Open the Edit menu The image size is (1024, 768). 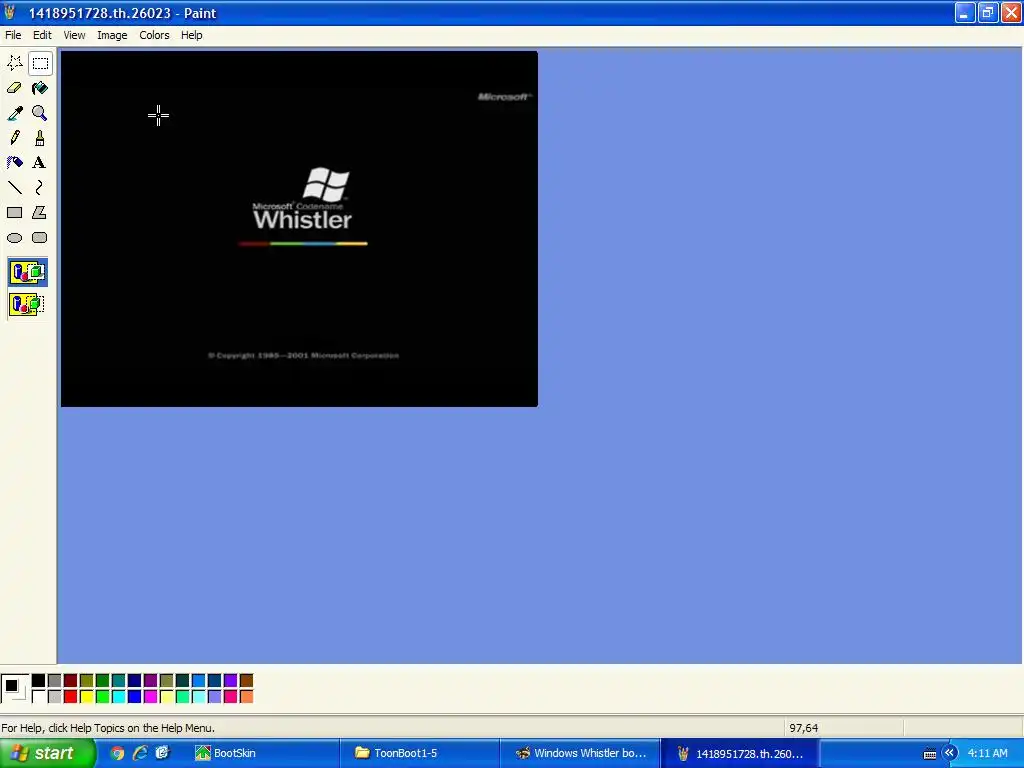tap(42, 35)
